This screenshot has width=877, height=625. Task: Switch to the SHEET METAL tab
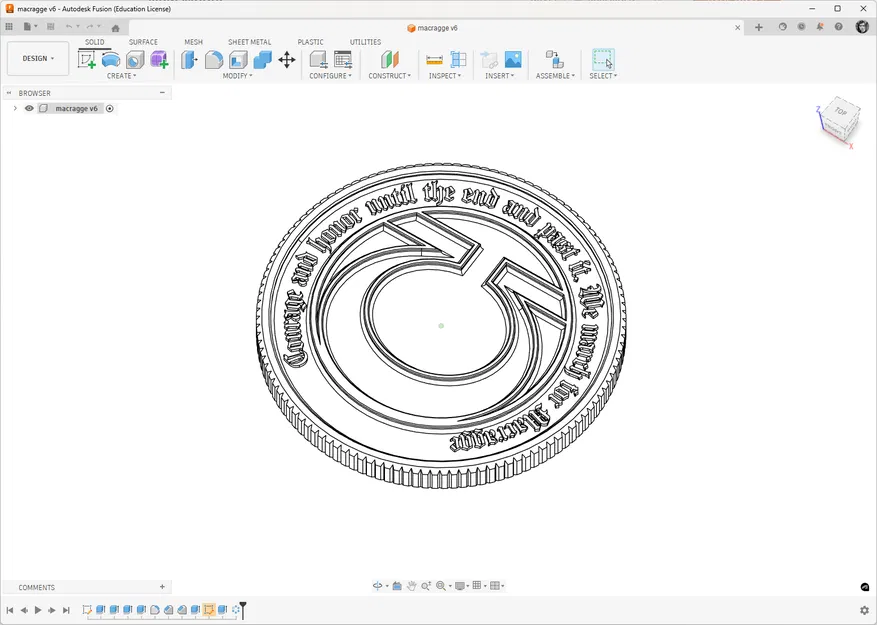coord(249,42)
